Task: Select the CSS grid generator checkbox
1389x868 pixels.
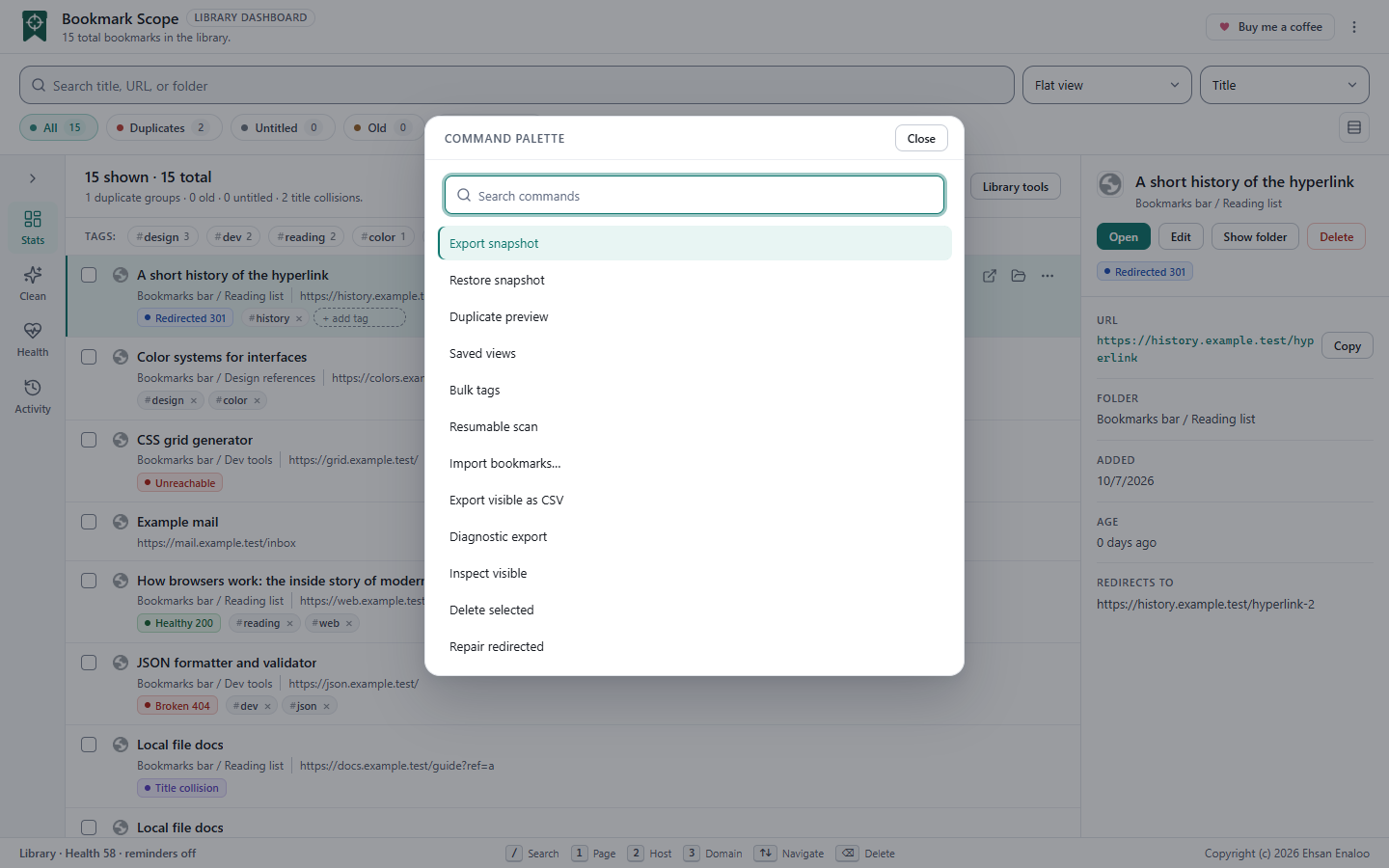Action: pos(89,440)
